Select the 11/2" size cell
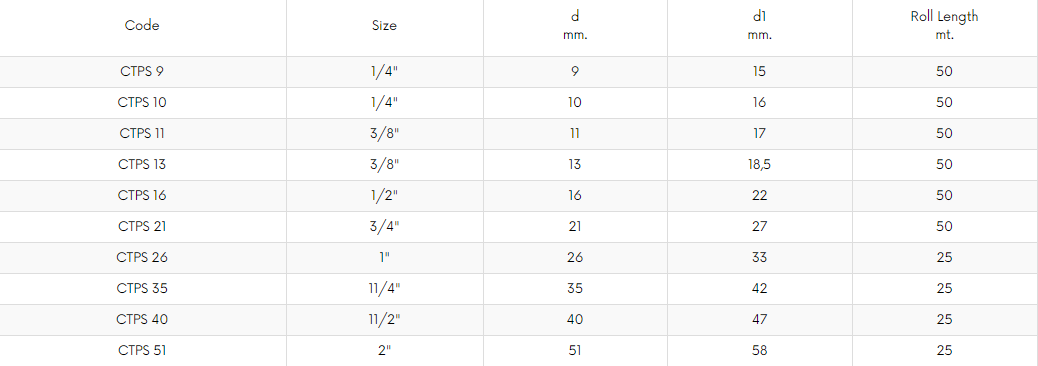The width and height of the screenshot is (1038, 366). (385, 320)
